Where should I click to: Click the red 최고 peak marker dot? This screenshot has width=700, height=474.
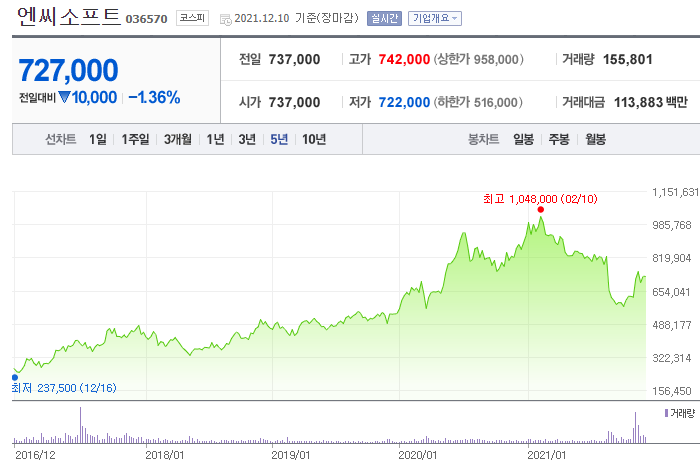pyautogui.click(x=541, y=209)
